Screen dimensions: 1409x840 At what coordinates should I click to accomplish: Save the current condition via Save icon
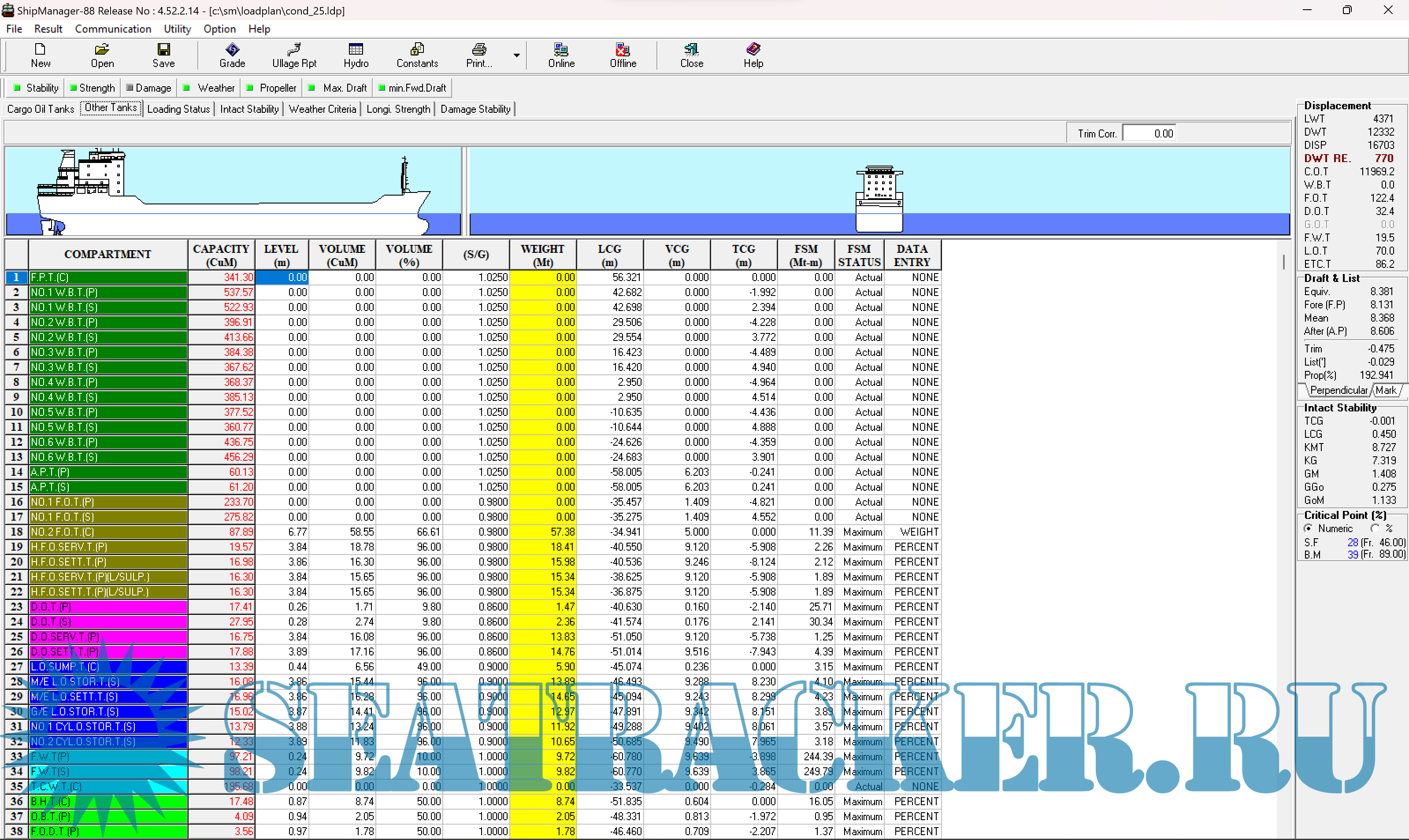163,55
